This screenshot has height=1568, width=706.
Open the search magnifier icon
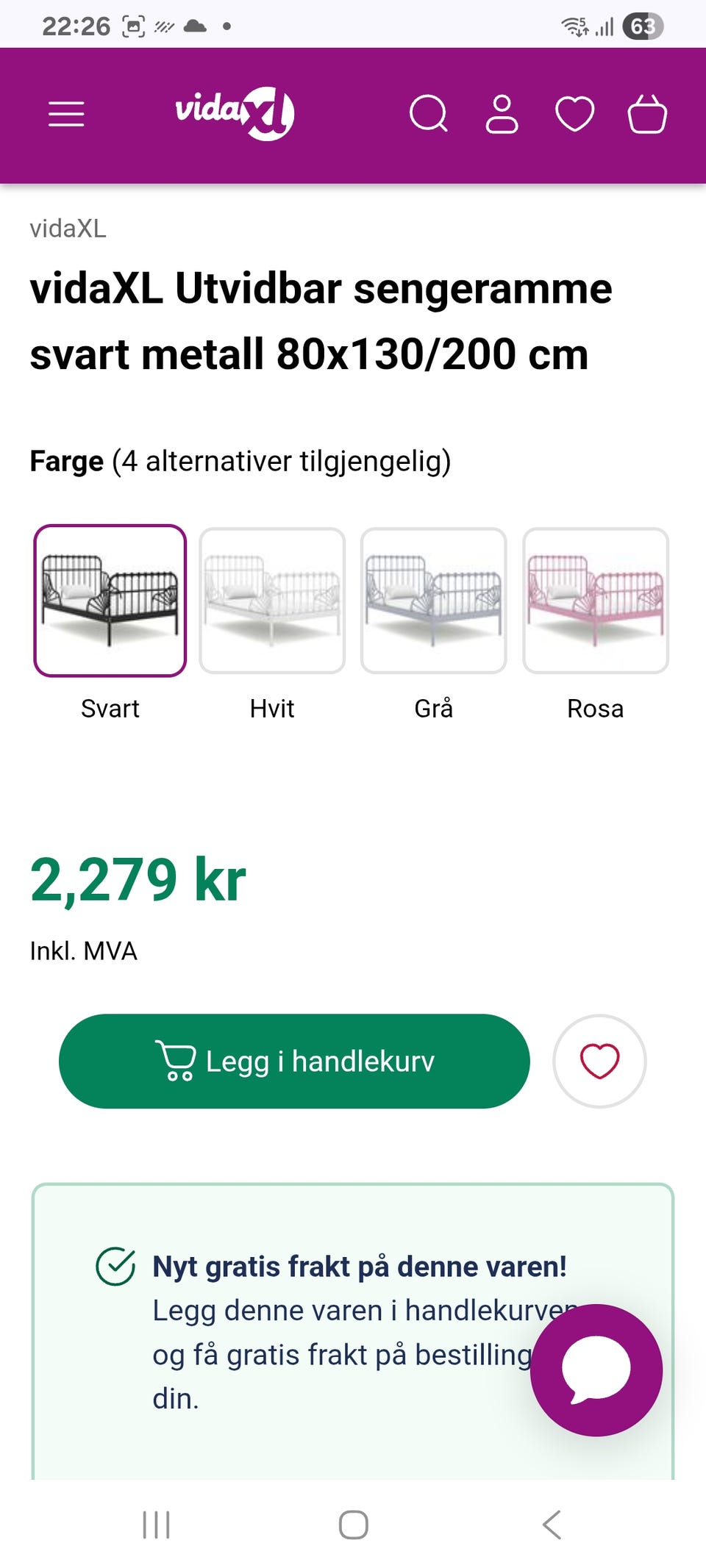click(x=429, y=114)
